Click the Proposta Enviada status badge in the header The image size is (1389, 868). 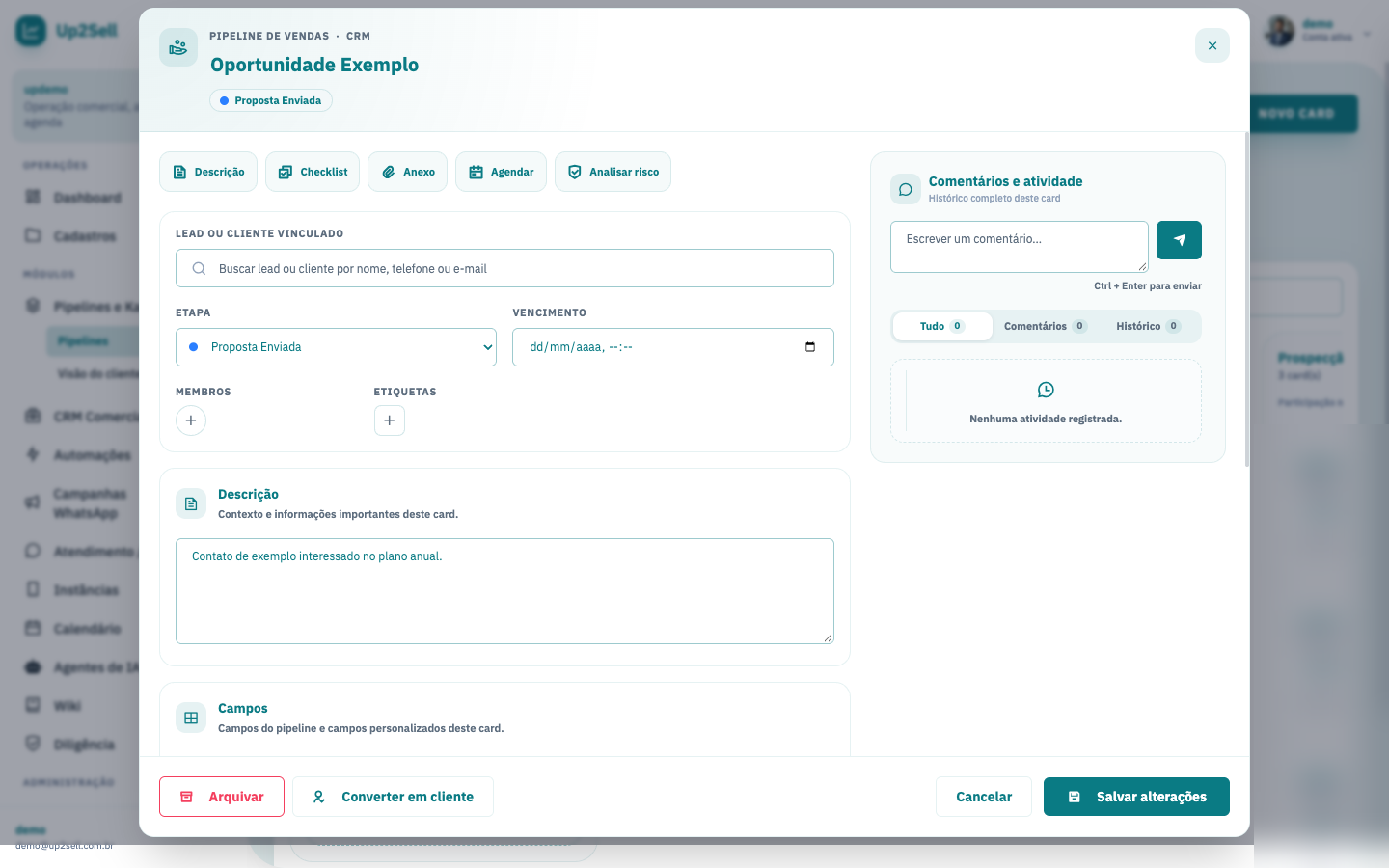tap(271, 100)
